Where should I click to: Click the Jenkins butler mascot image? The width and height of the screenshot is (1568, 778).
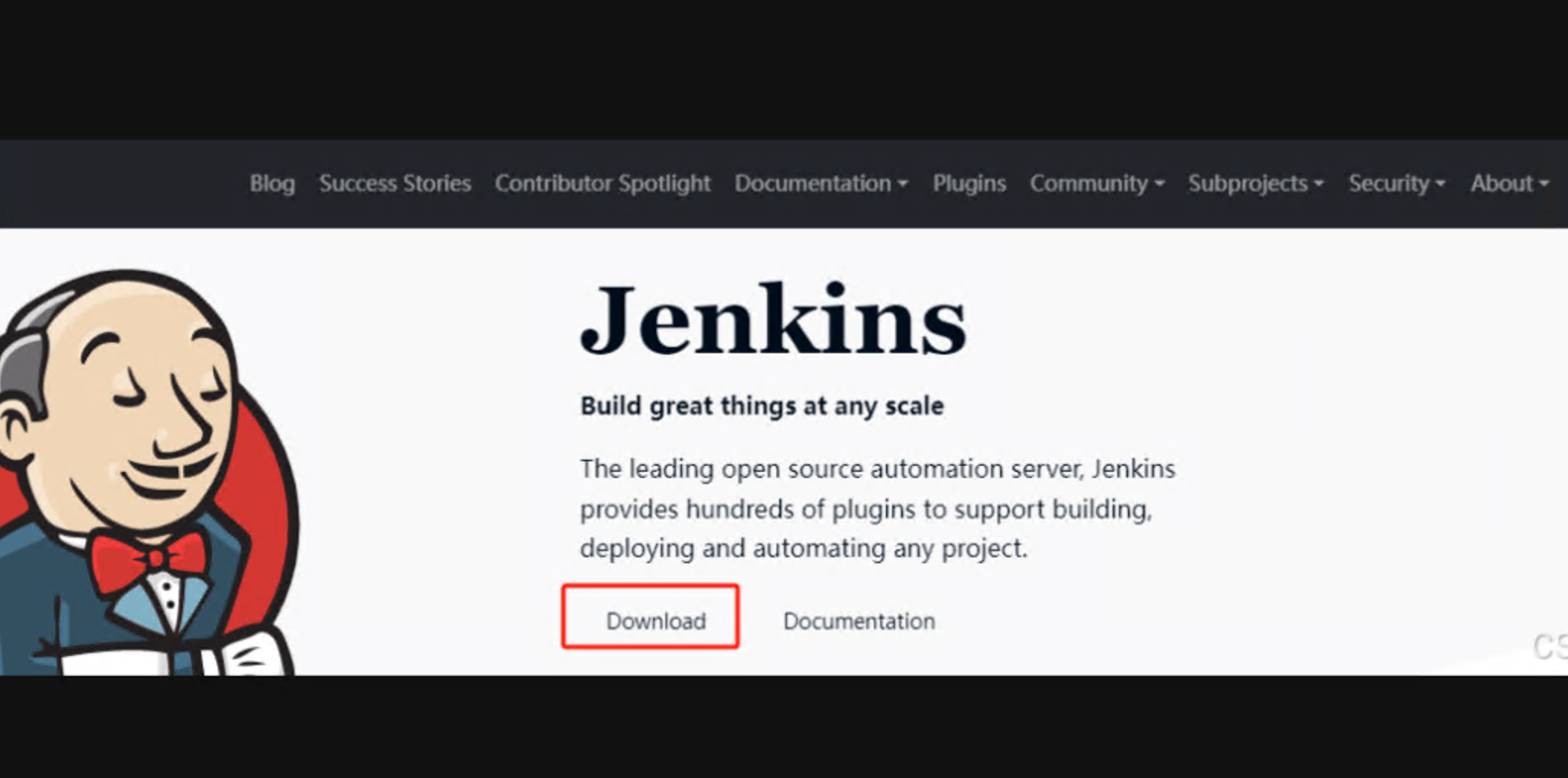(x=148, y=472)
